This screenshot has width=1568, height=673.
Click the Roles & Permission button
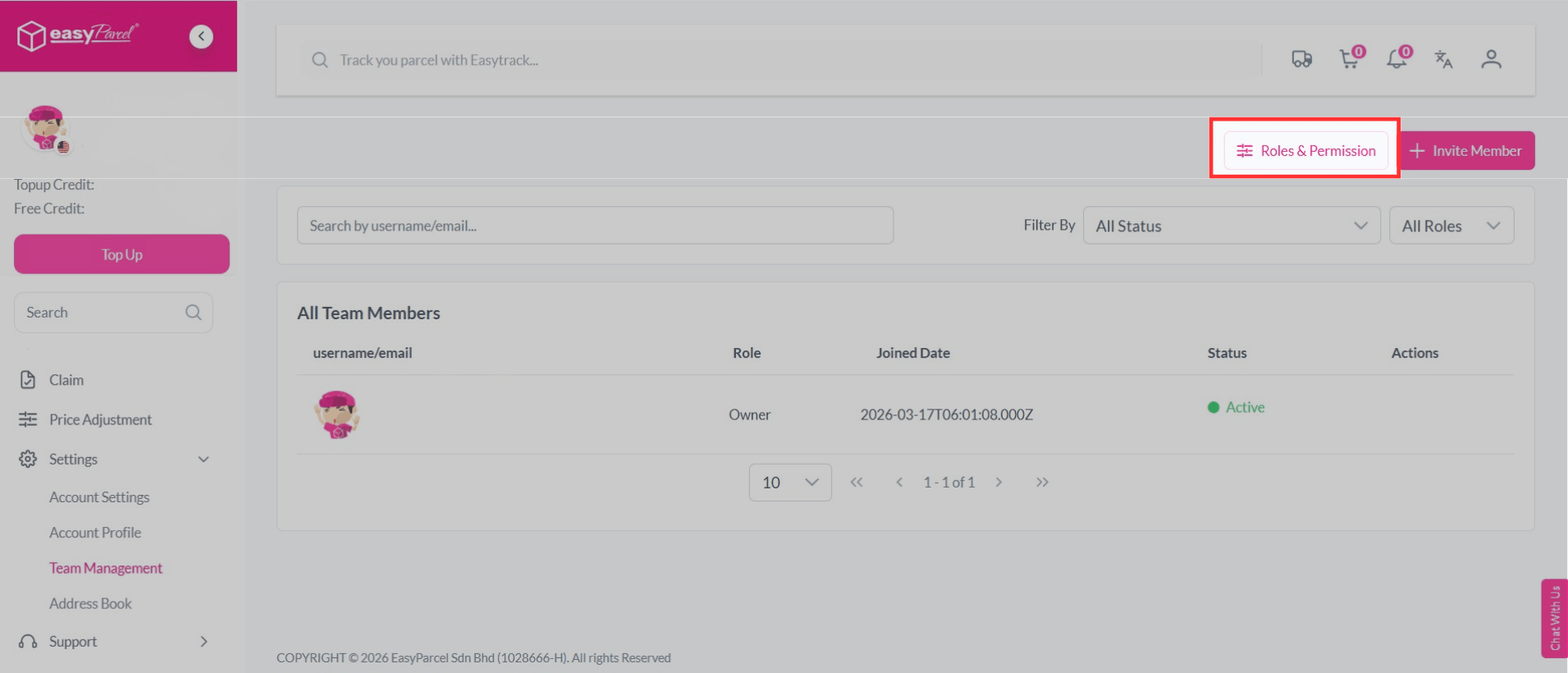[x=1305, y=151]
